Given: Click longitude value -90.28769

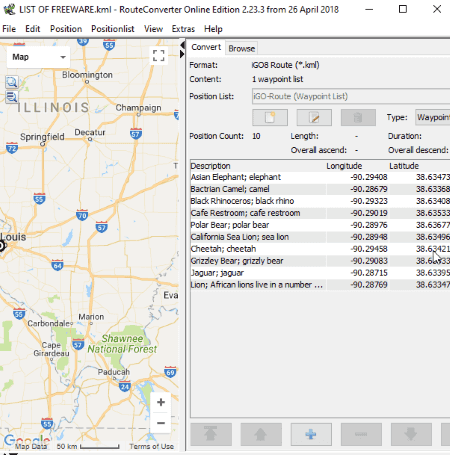Looking at the screenshot, I should pyautogui.click(x=369, y=285).
